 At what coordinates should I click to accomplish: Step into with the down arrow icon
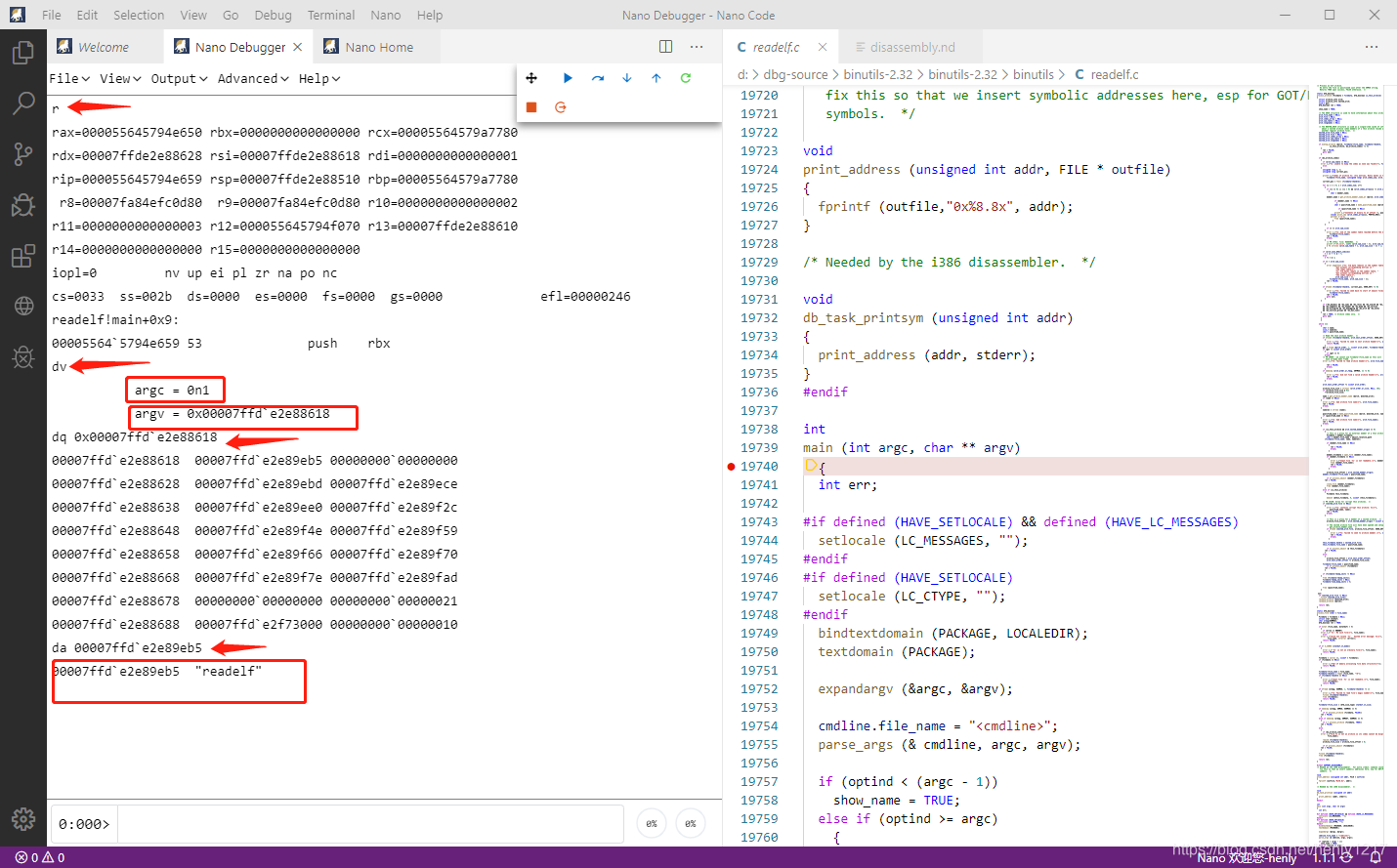(x=627, y=78)
